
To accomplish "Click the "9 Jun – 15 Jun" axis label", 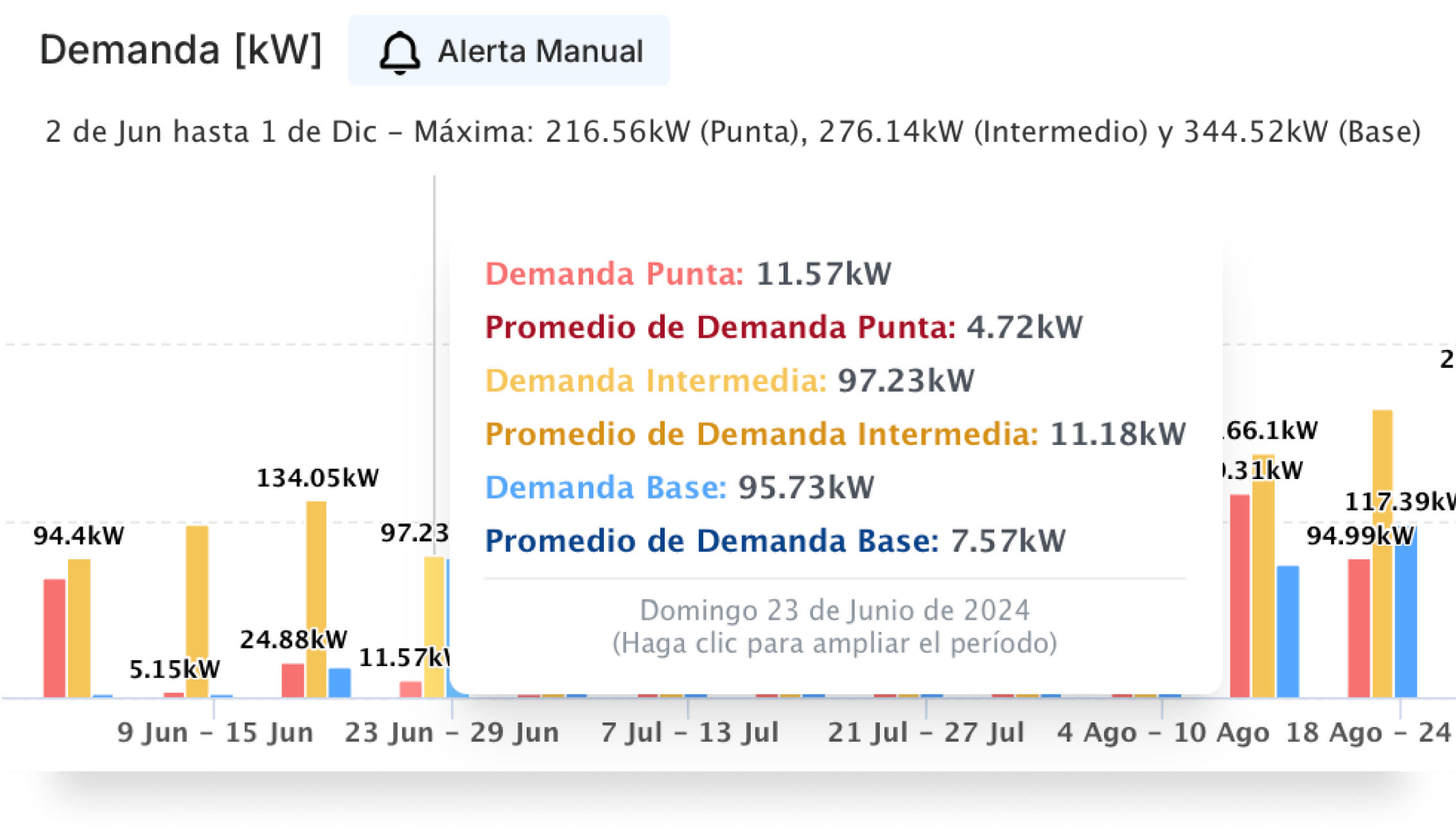I will pyautogui.click(x=215, y=733).
